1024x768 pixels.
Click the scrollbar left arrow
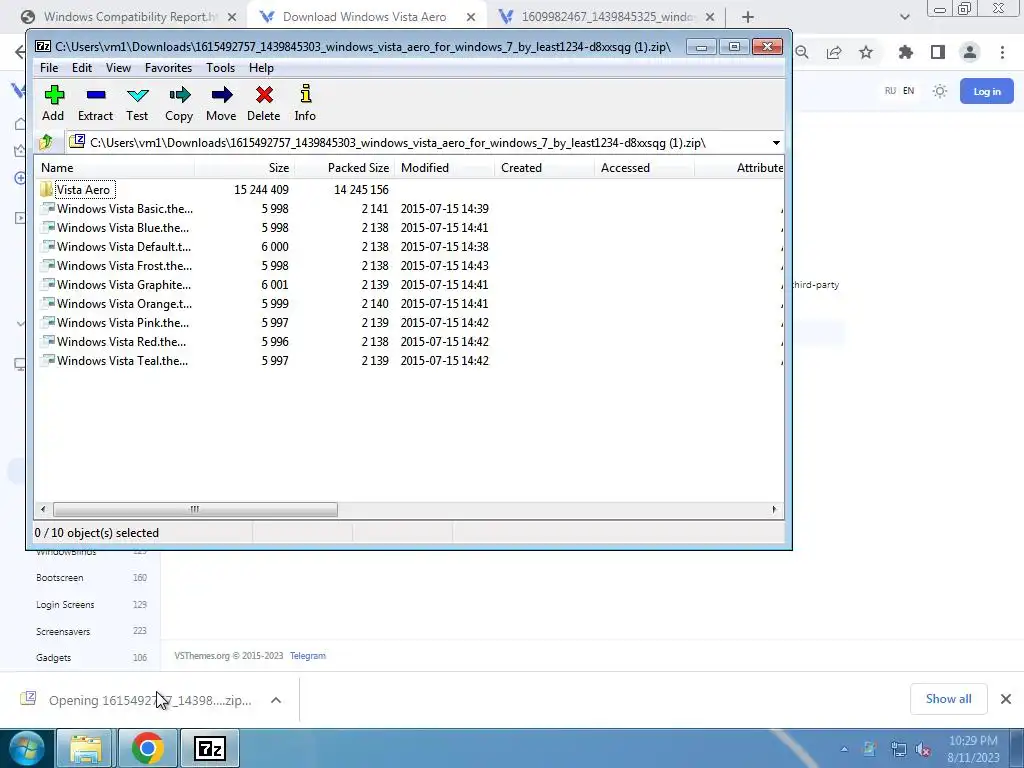pyautogui.click(x=43, y=509)
